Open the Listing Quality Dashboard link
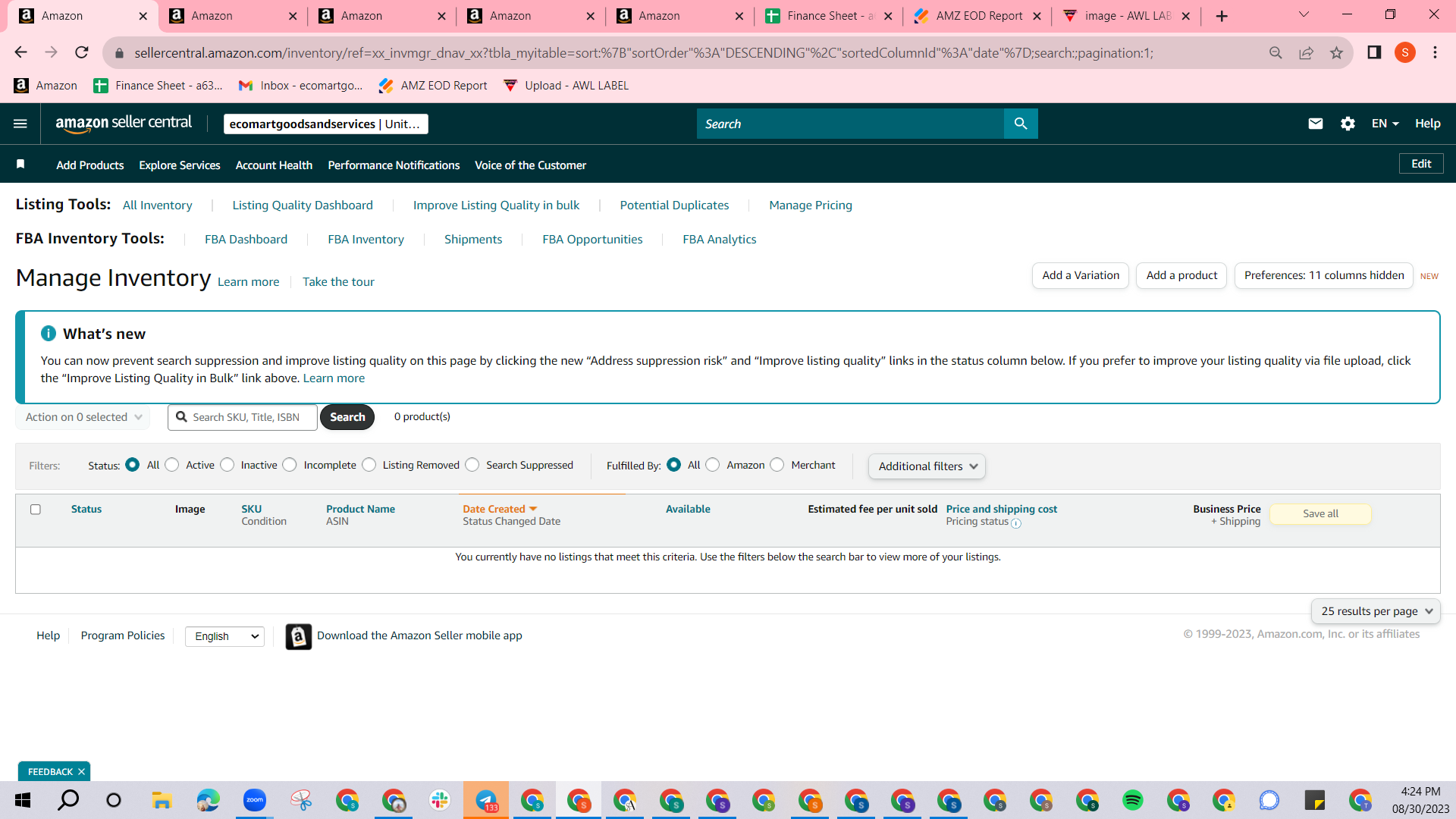 (x=303, y=206)
